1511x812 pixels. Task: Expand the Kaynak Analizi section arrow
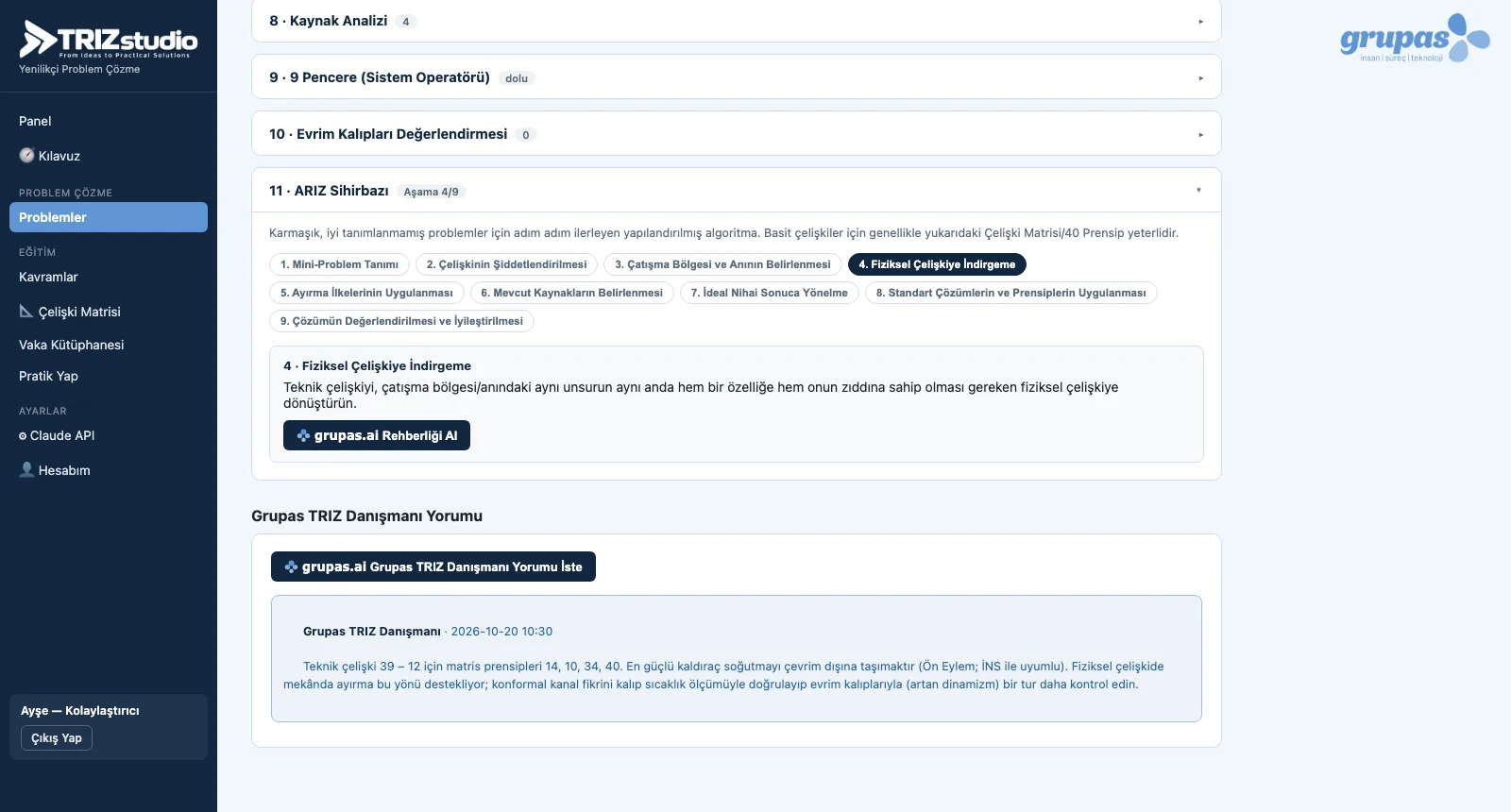1200,21
